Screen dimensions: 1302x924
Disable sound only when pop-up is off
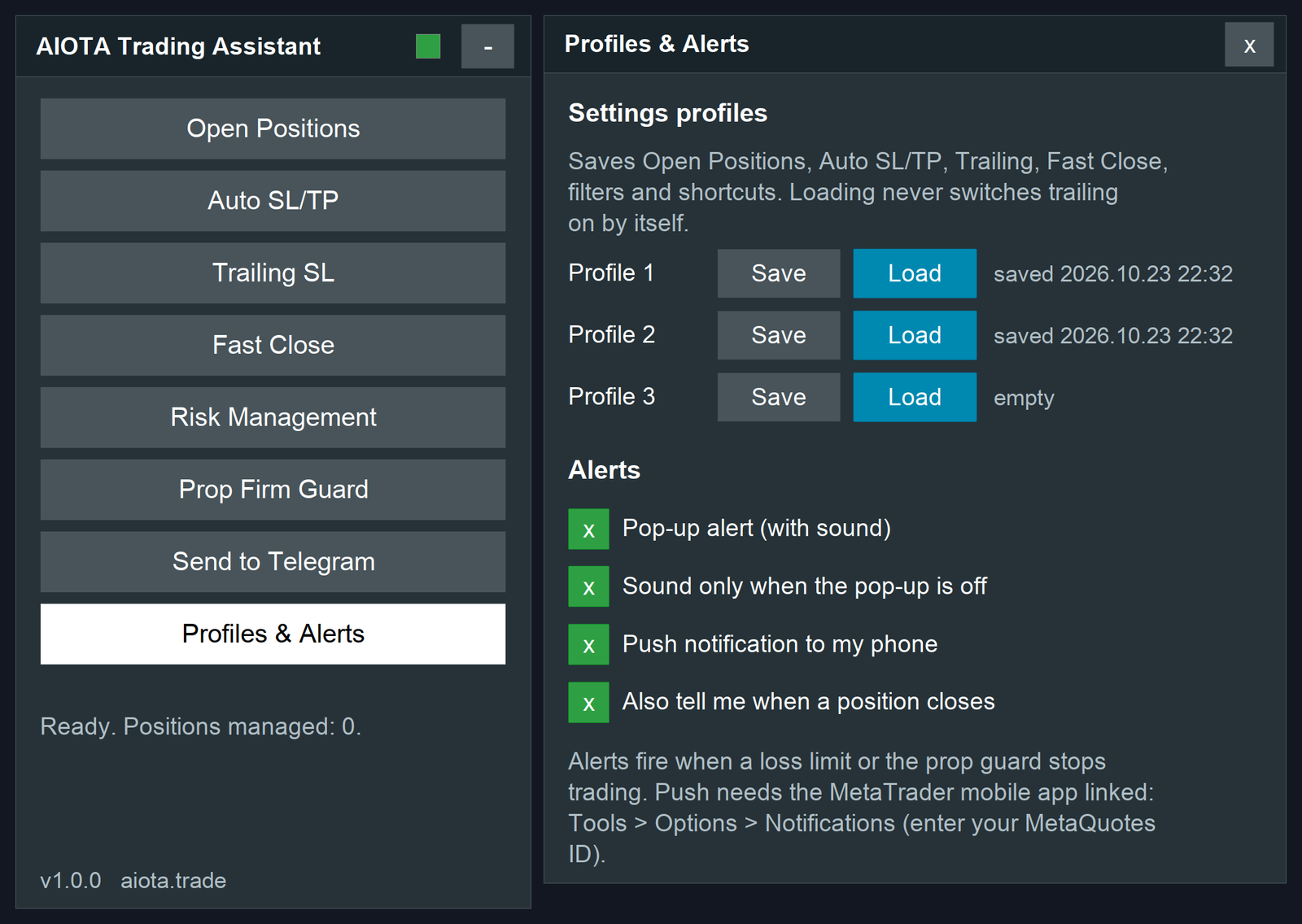tap(588, 586)
